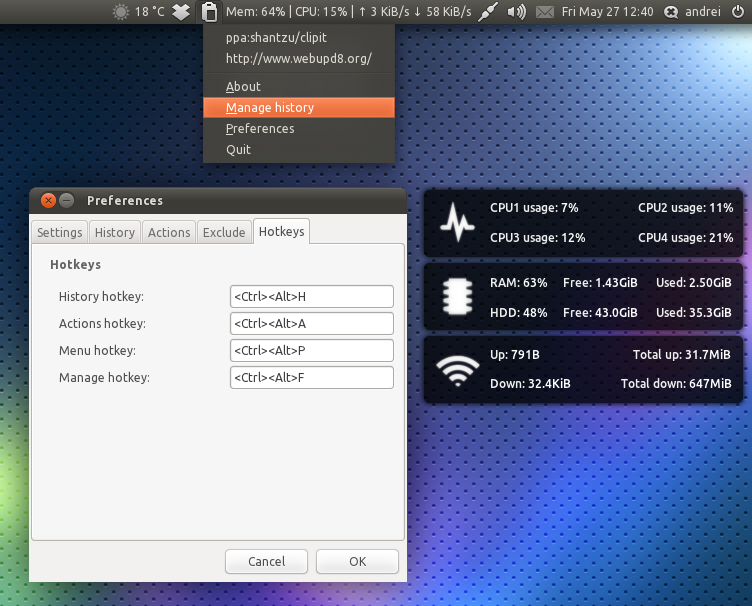Open Preferences from ClipIt menu
This screenshot has height=606, width=752.
click(x=299, y=128)
